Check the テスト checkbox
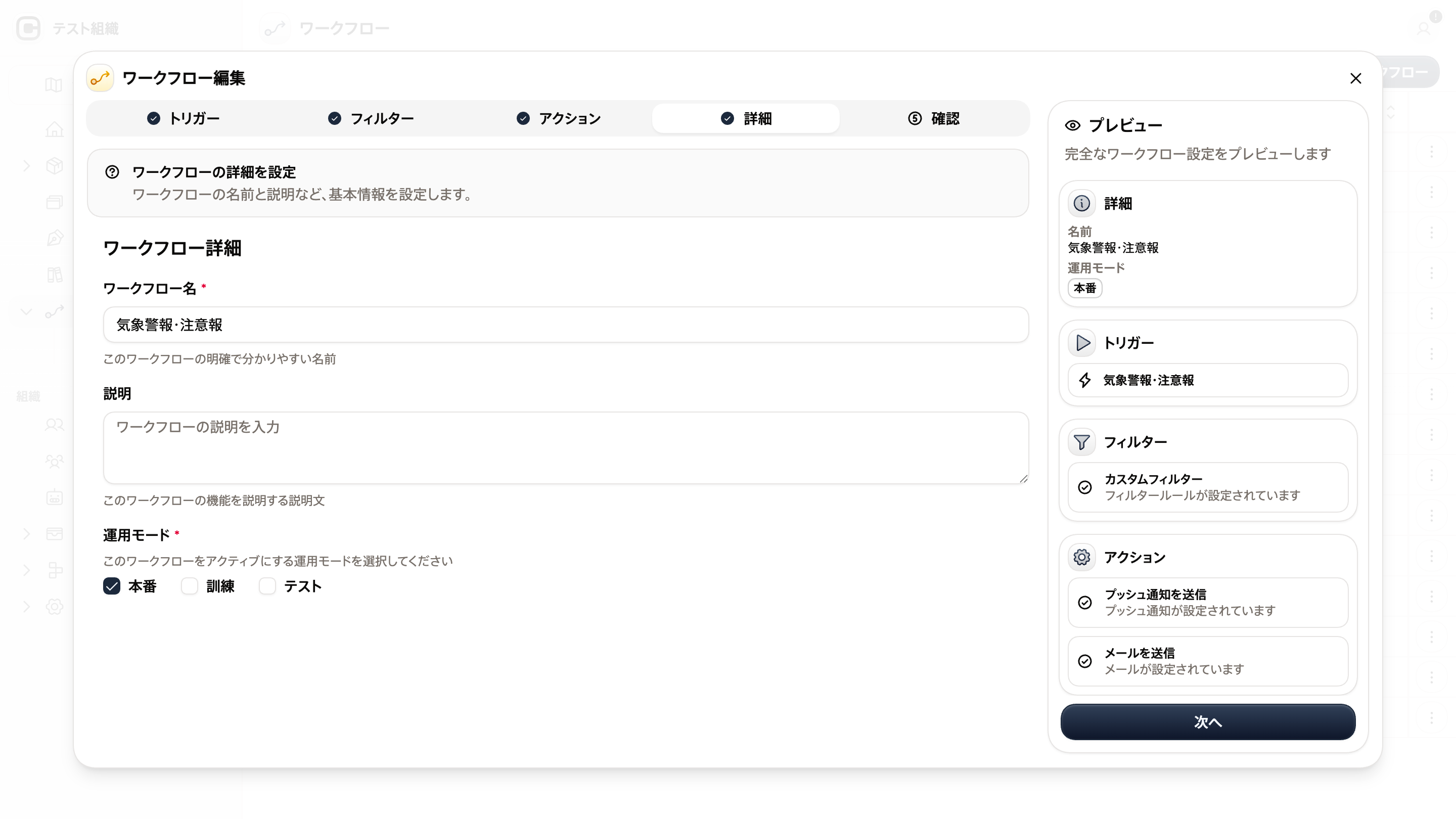The image size is (1456, 819). [267, 586]
